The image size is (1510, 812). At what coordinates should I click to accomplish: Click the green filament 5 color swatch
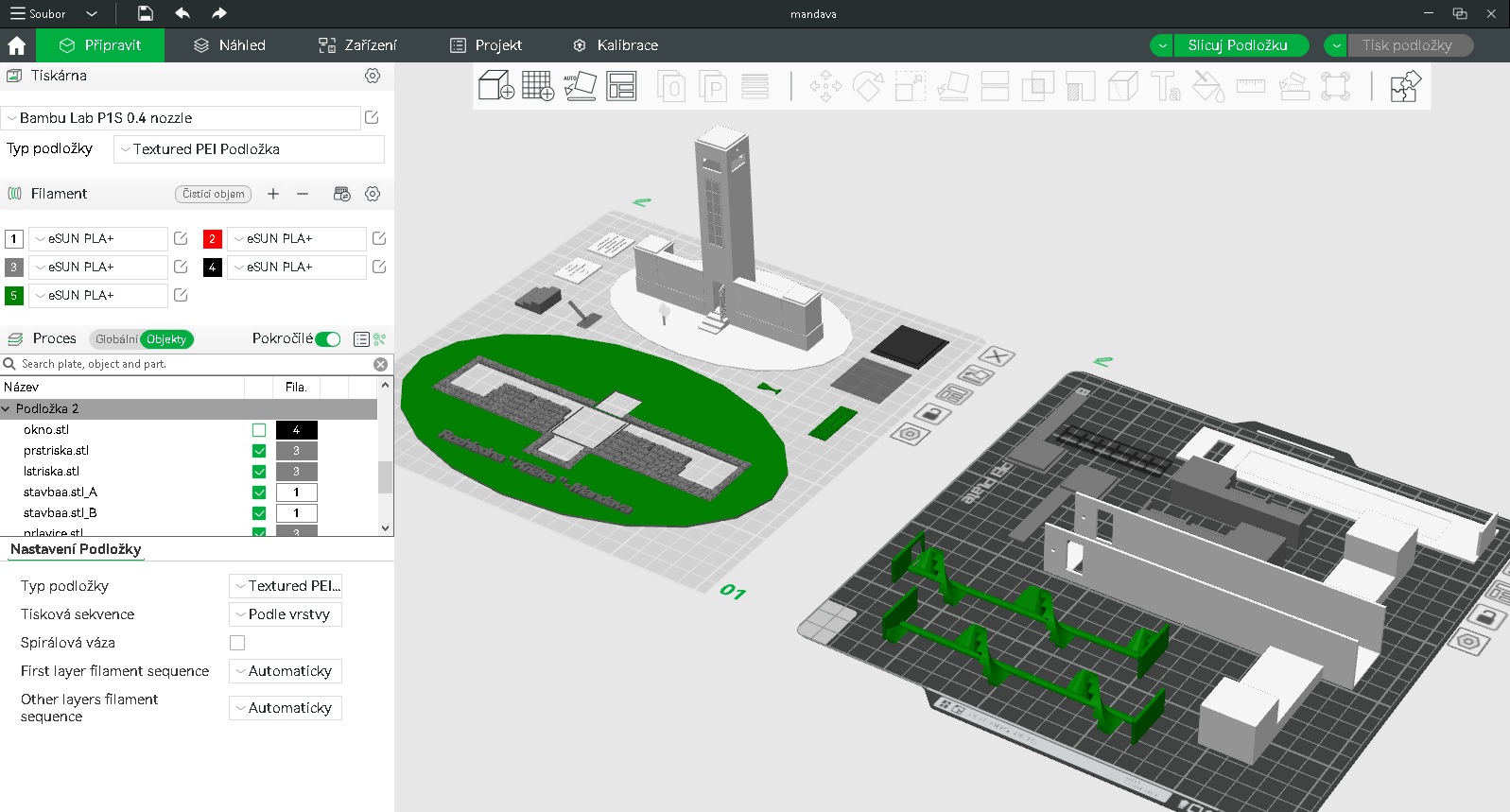(14, 296)
